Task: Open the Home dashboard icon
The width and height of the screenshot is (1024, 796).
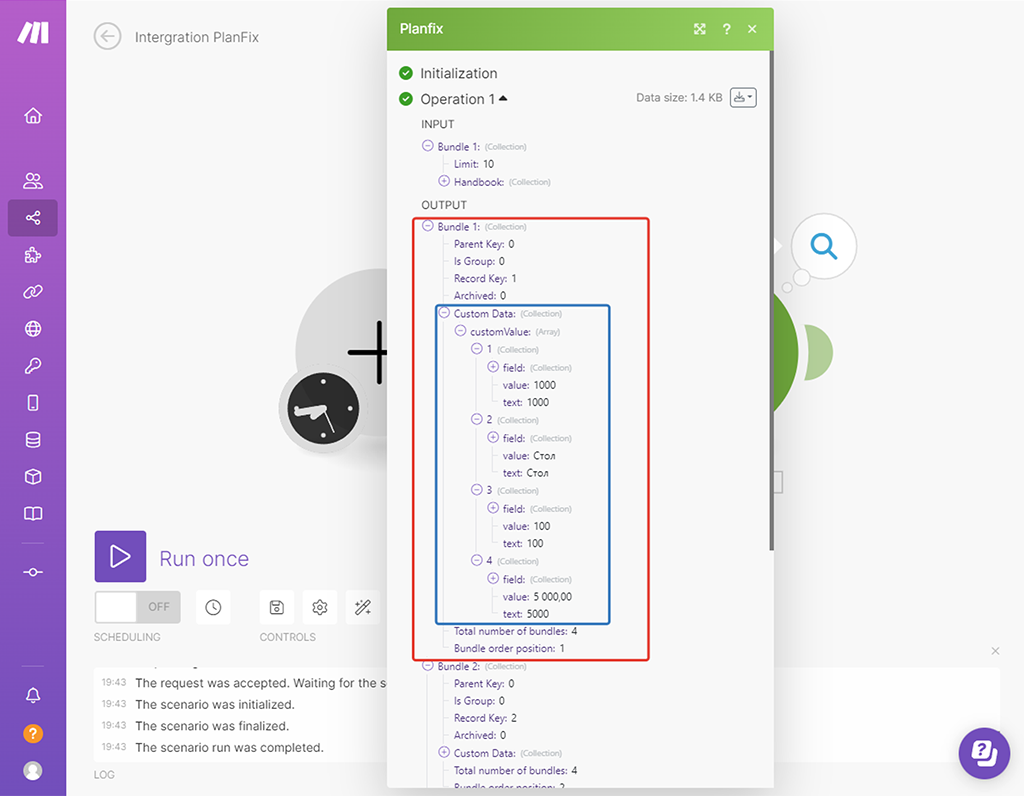Action: click(x=33, y=116)
